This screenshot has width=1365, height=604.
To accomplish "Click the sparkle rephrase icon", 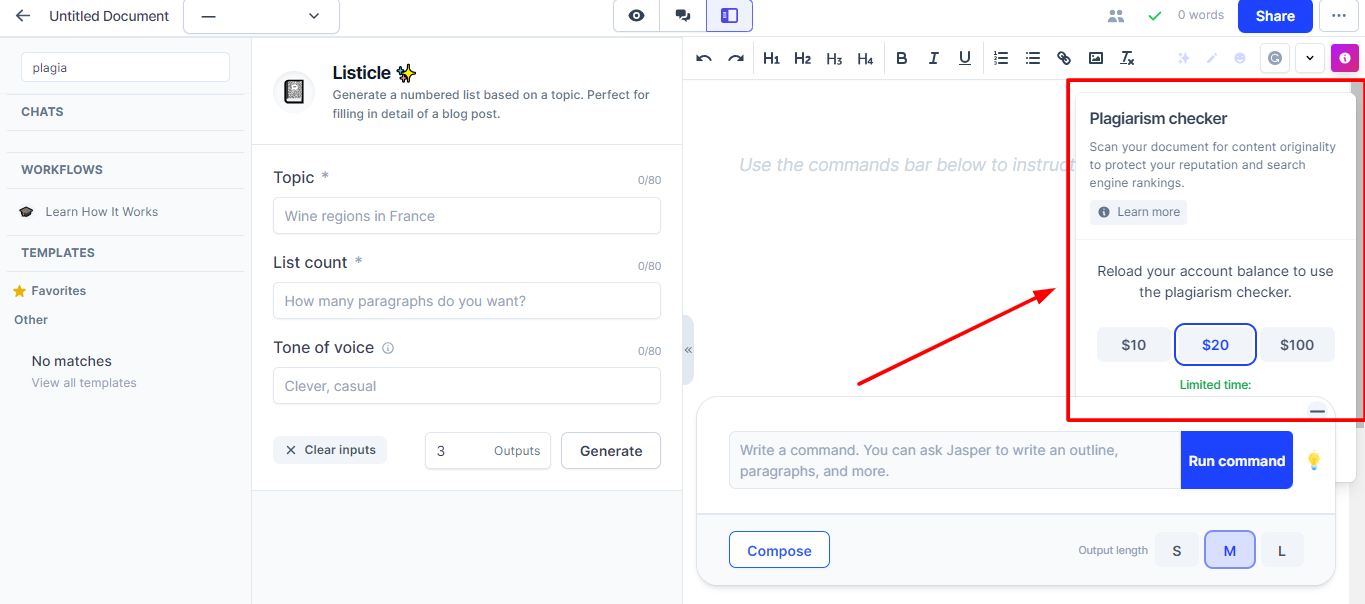I will click(x=1184, y=58).
